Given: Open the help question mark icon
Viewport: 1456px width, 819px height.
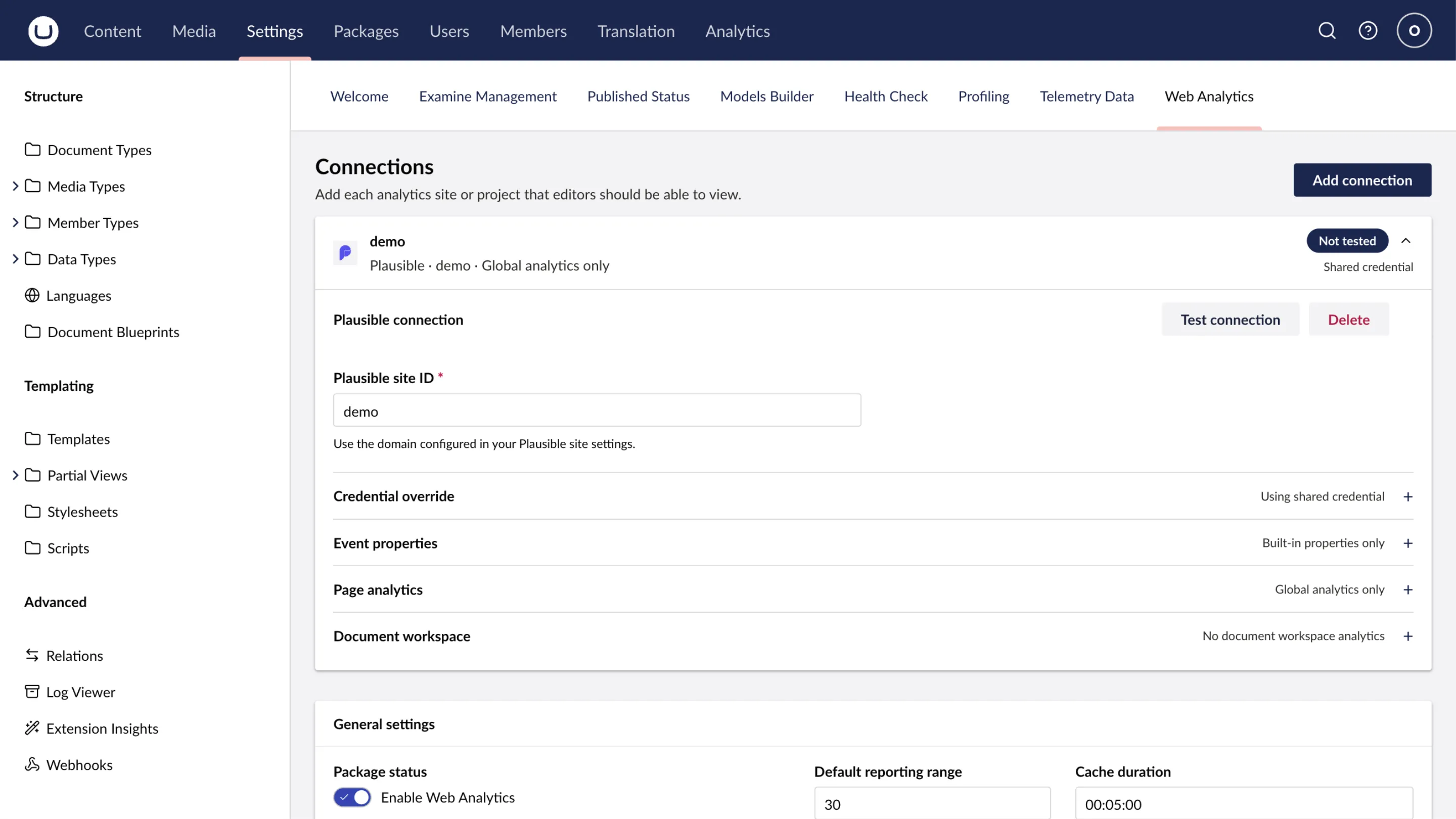Looking at the screenshot, I should click(x=1368, y=30).
